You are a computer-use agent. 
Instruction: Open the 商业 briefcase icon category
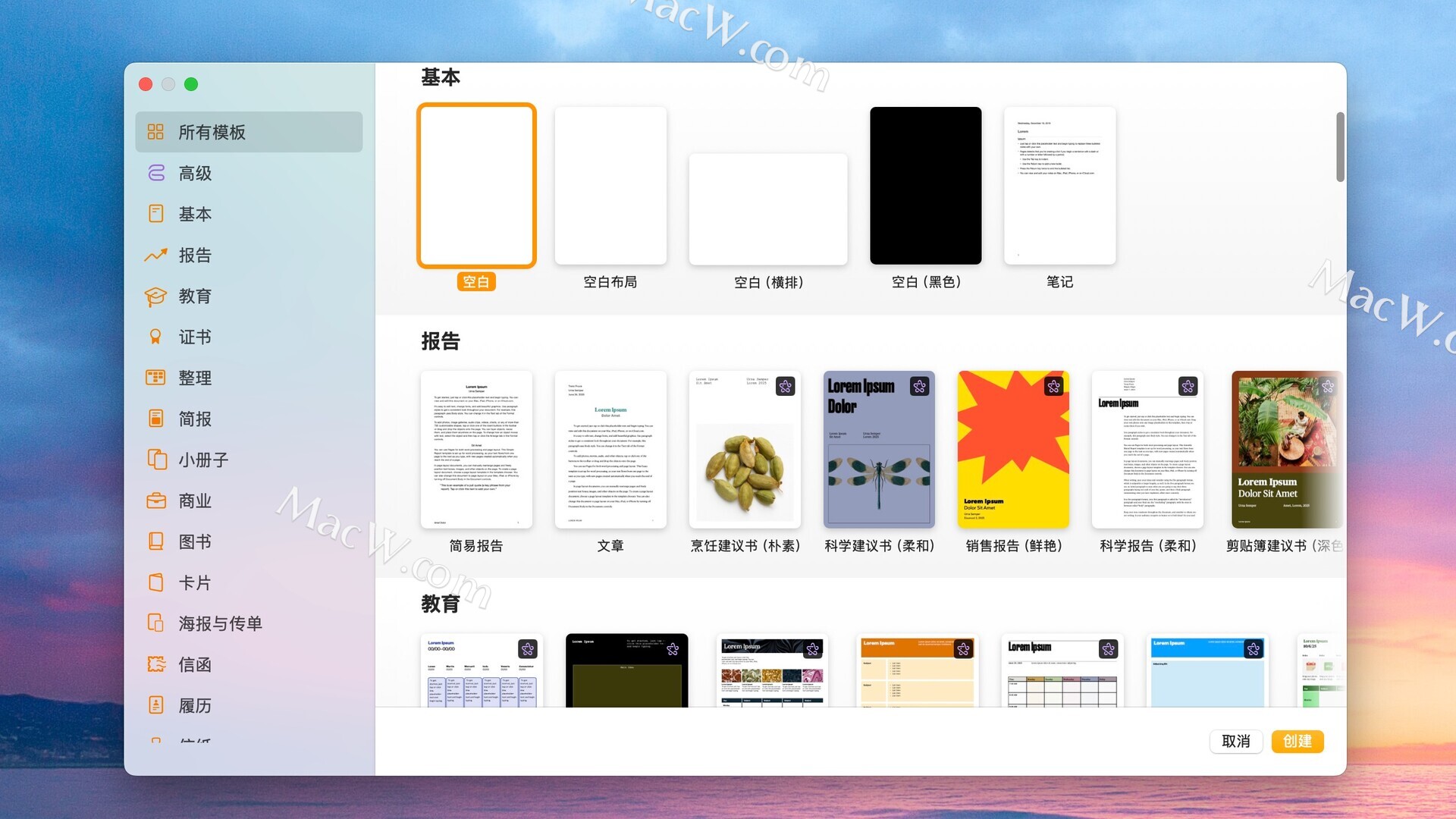point(156,500)
